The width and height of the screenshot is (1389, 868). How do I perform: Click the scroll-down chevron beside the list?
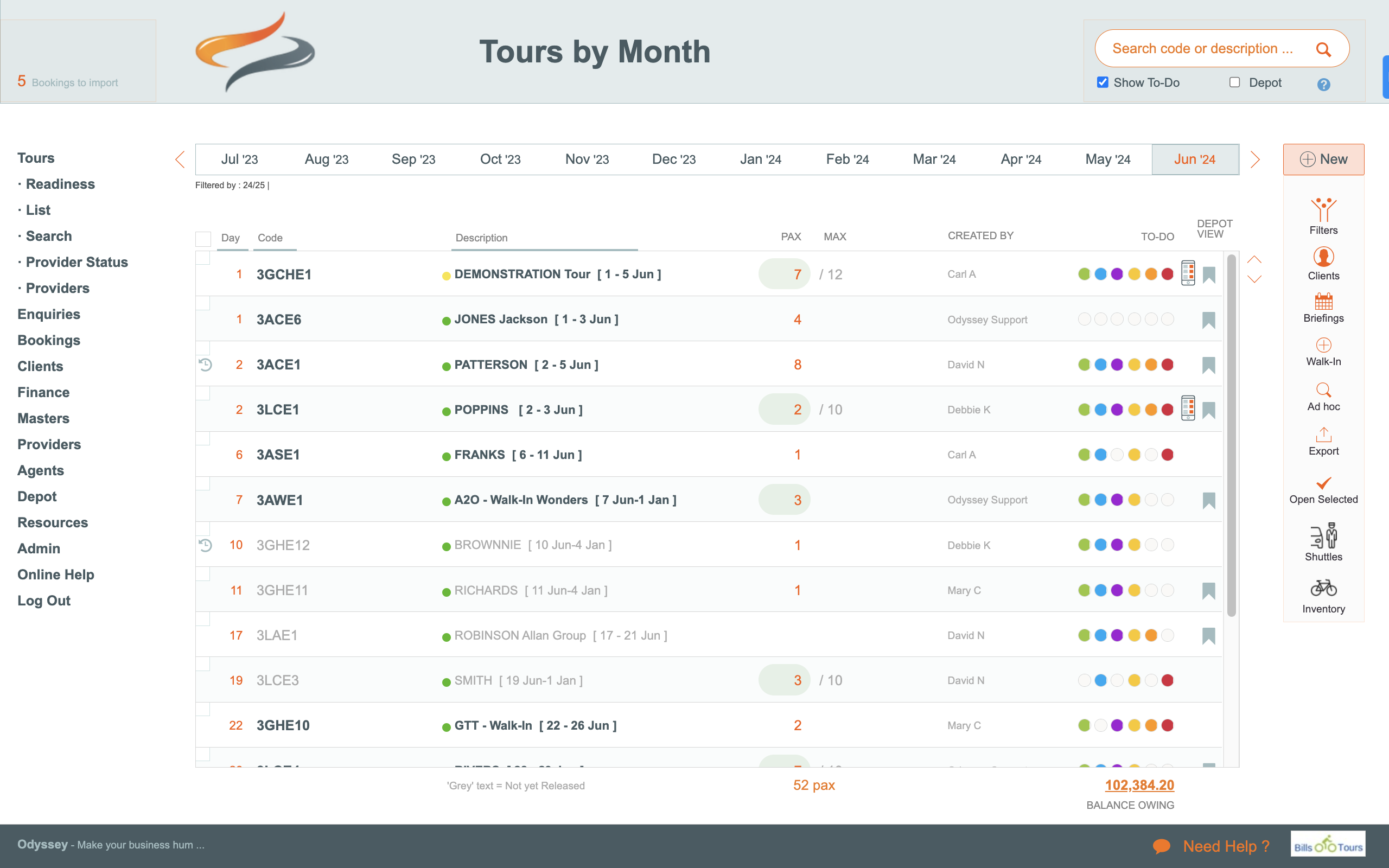coord(1254,280)
